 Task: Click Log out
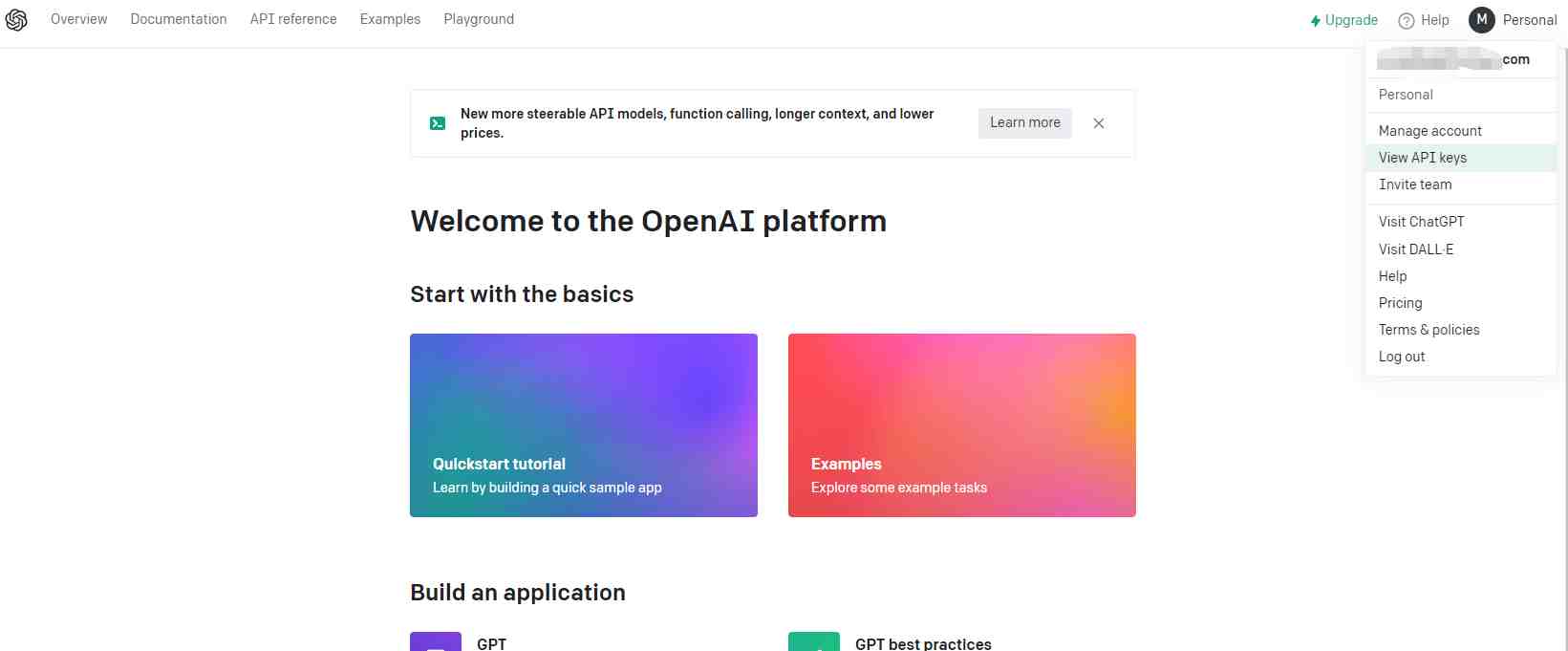point(1461,357)
